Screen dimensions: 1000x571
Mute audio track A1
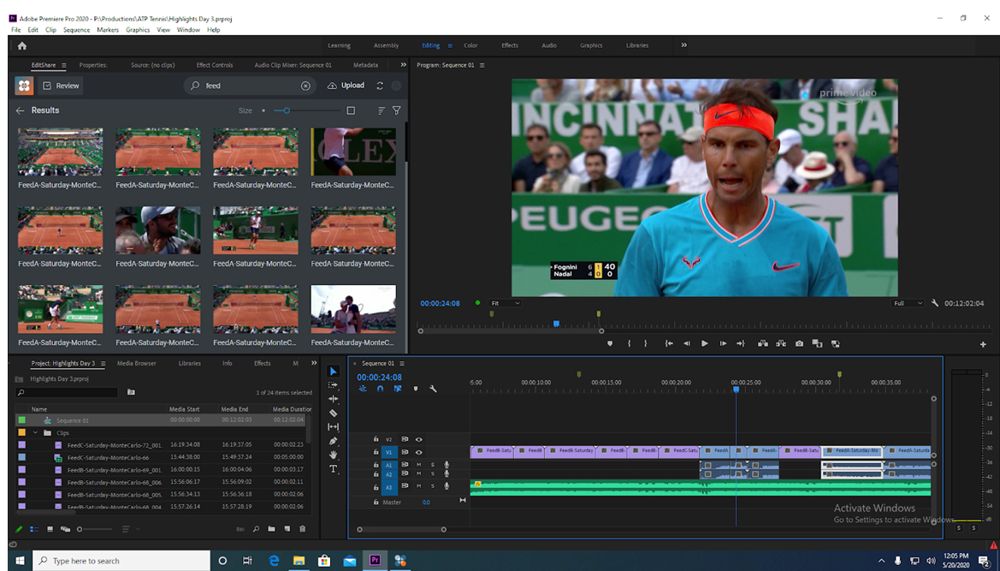pos(420,465)
